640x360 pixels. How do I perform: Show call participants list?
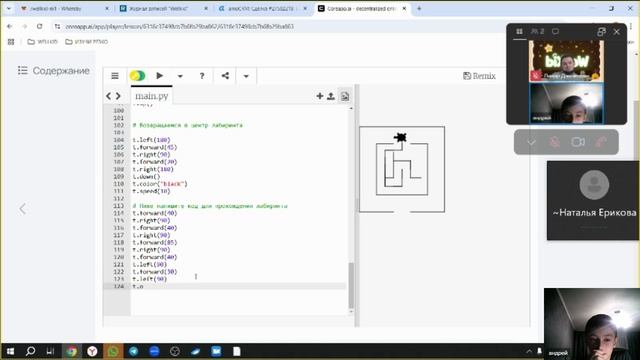538,31
